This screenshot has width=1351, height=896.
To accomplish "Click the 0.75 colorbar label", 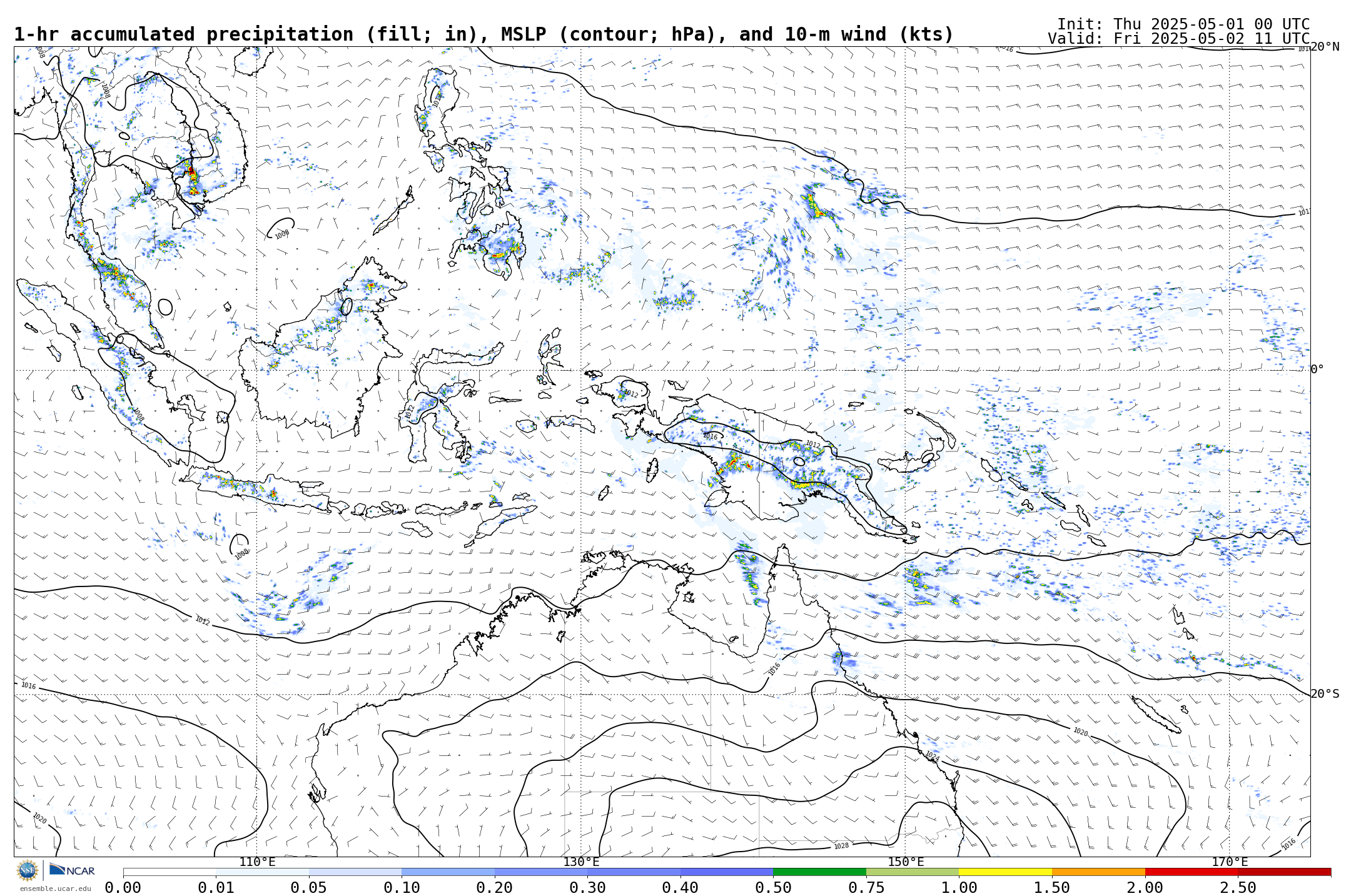I will (x=866, y=888).
